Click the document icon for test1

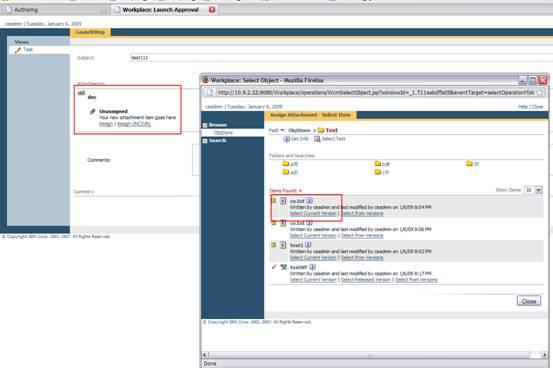tap(283, 245)
